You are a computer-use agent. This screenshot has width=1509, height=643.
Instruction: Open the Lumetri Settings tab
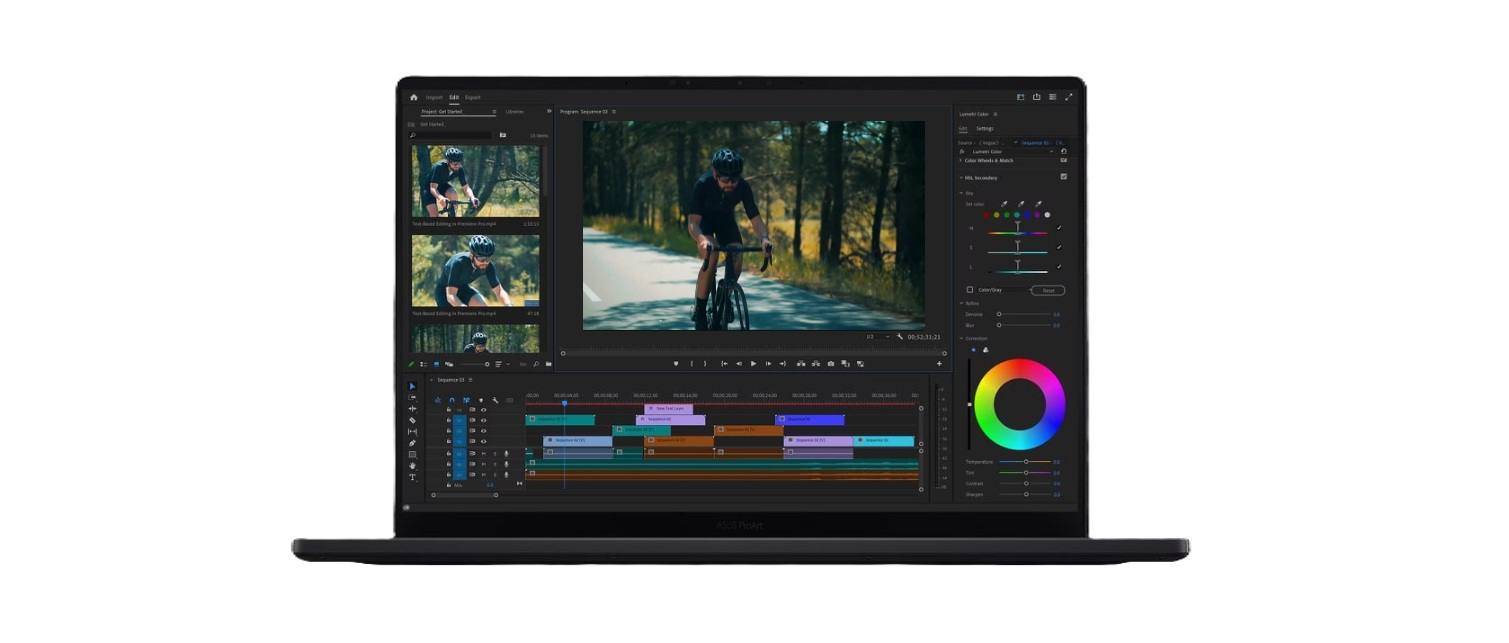click(985, 128)
